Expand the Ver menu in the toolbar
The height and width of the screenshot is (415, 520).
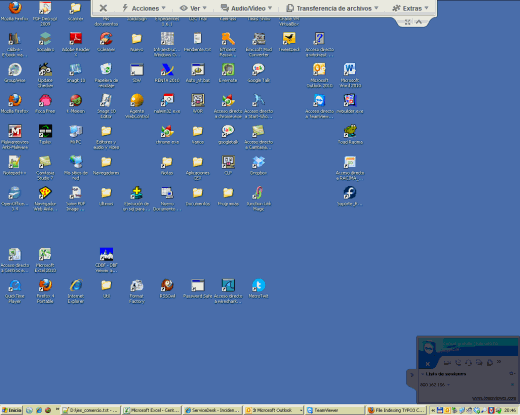193,8
